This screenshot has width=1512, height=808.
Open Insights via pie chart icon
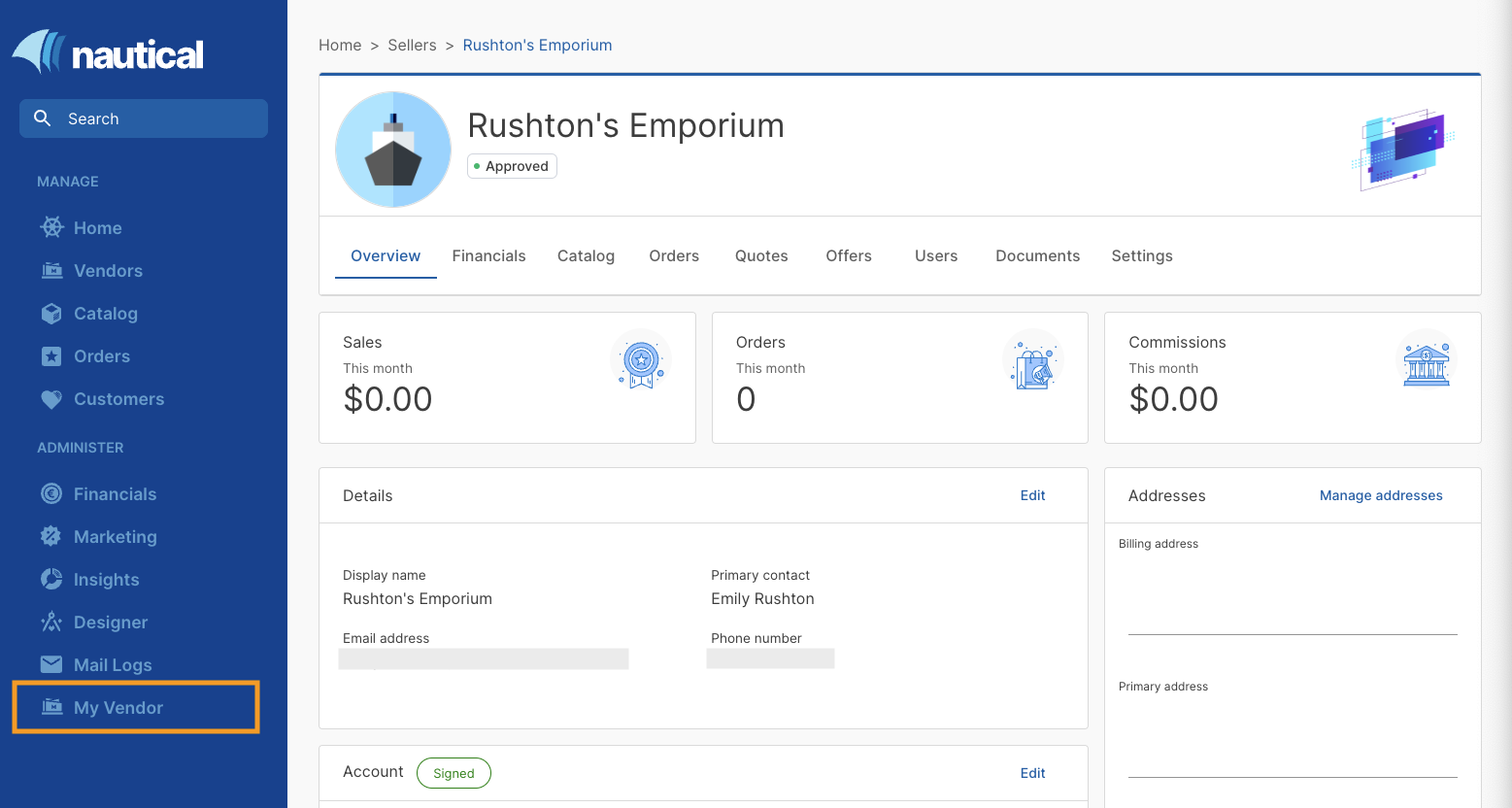pyautogui.click(x=51, y=579)
